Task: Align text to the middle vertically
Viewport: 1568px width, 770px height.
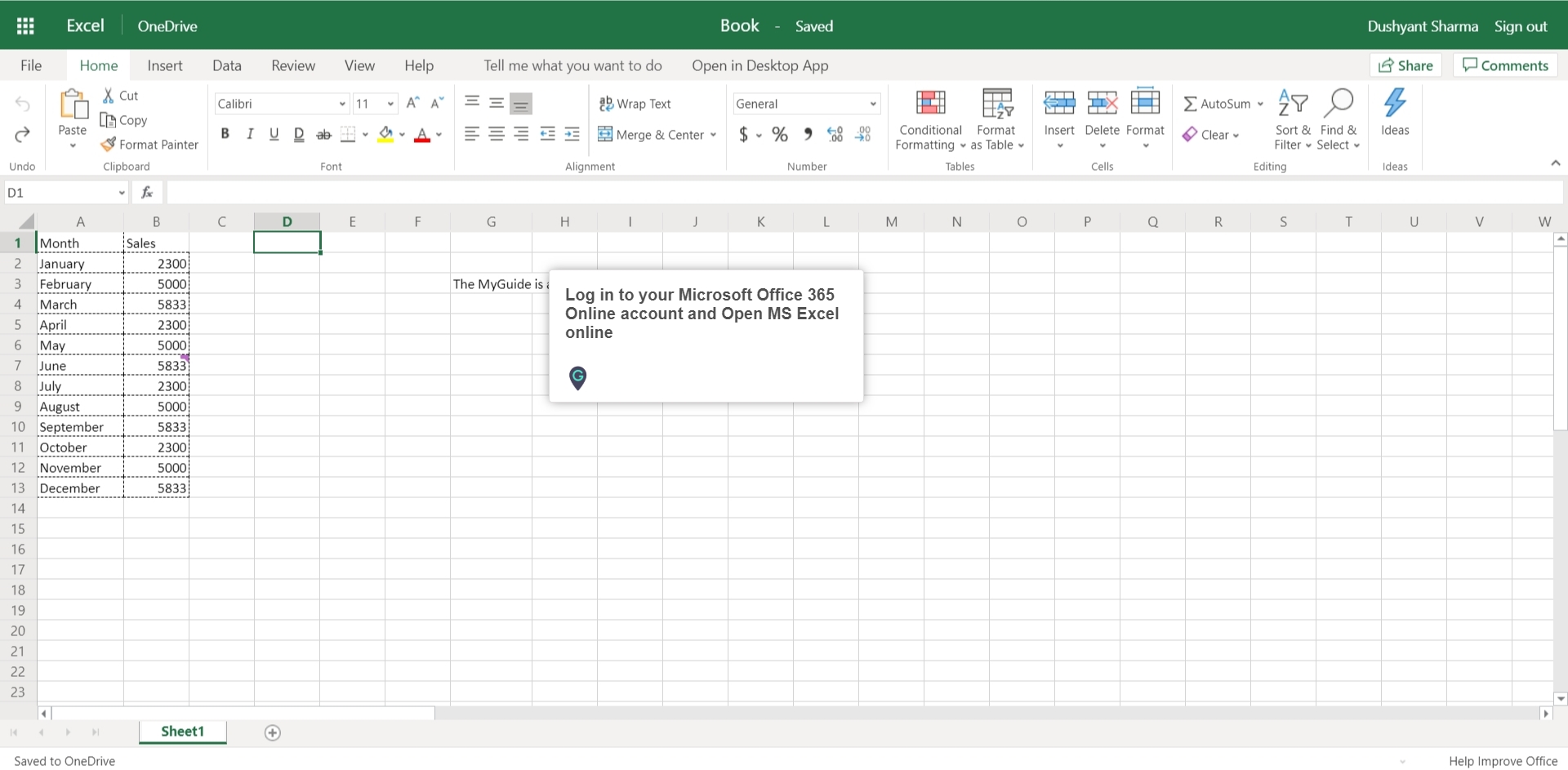Action: [x=497, y=103]
